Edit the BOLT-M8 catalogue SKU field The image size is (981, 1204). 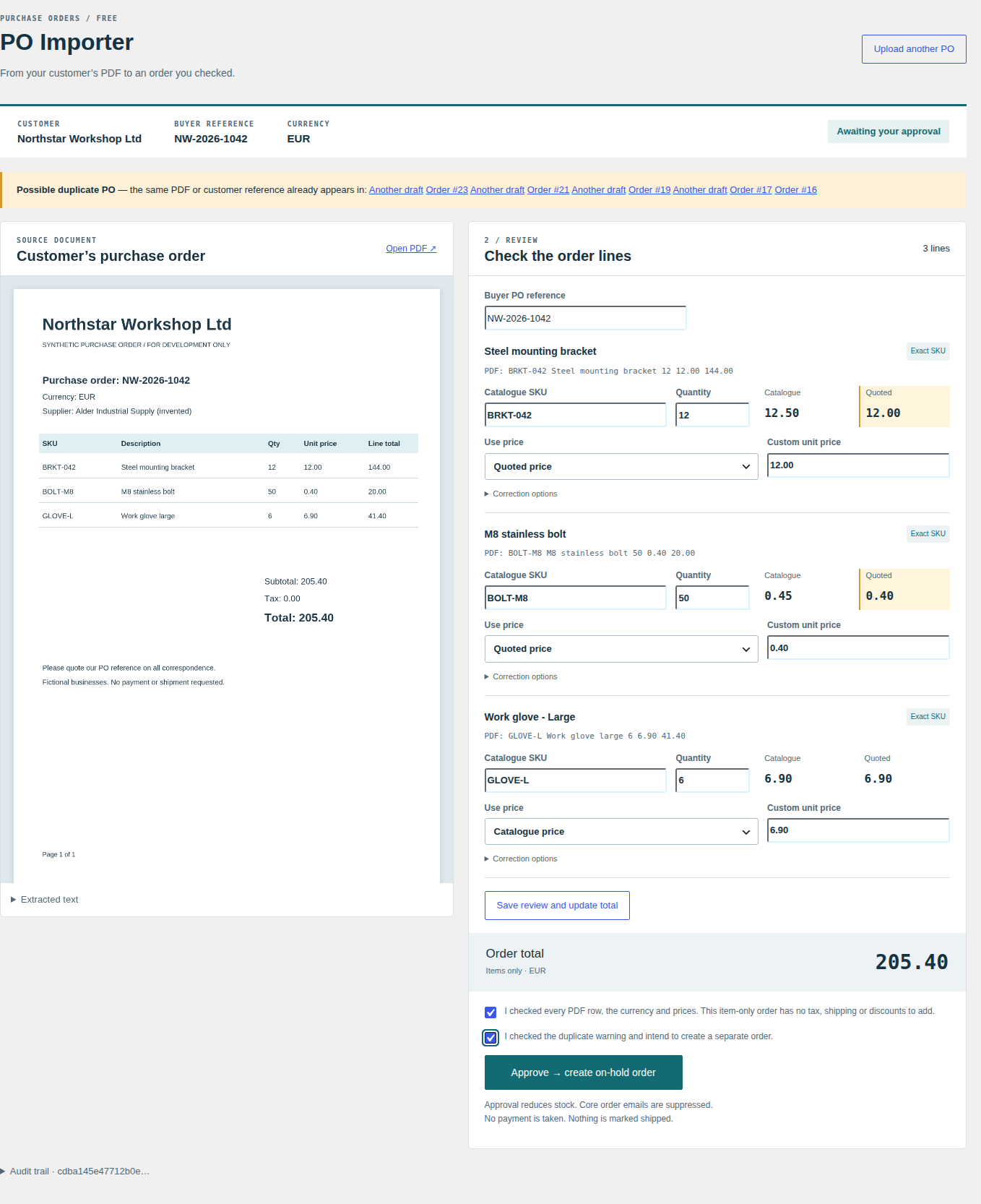tap(575, 598)
